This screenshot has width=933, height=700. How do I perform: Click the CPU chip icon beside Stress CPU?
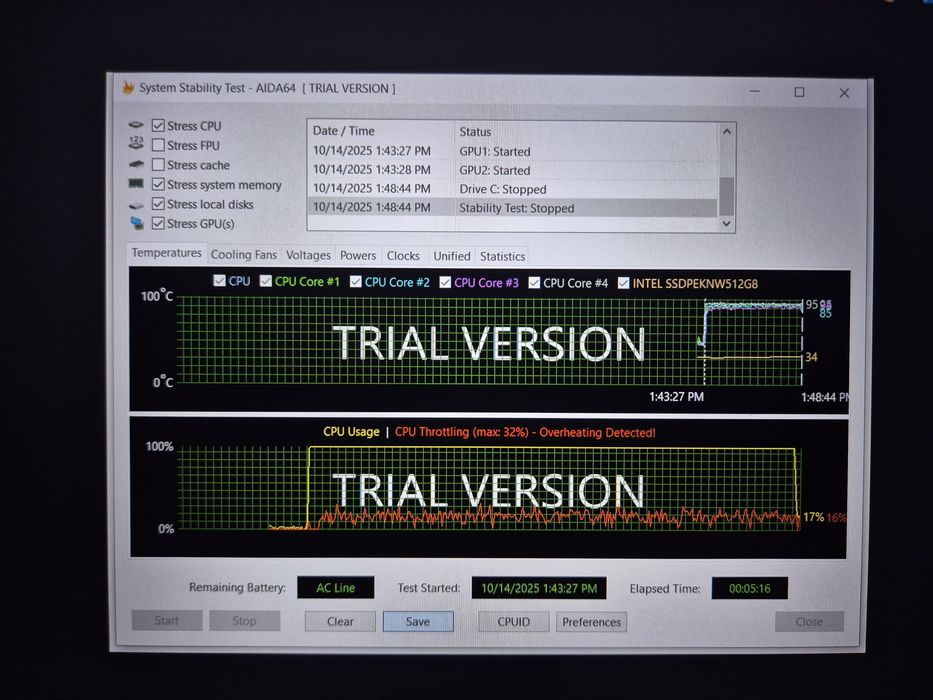coord(136,125)
